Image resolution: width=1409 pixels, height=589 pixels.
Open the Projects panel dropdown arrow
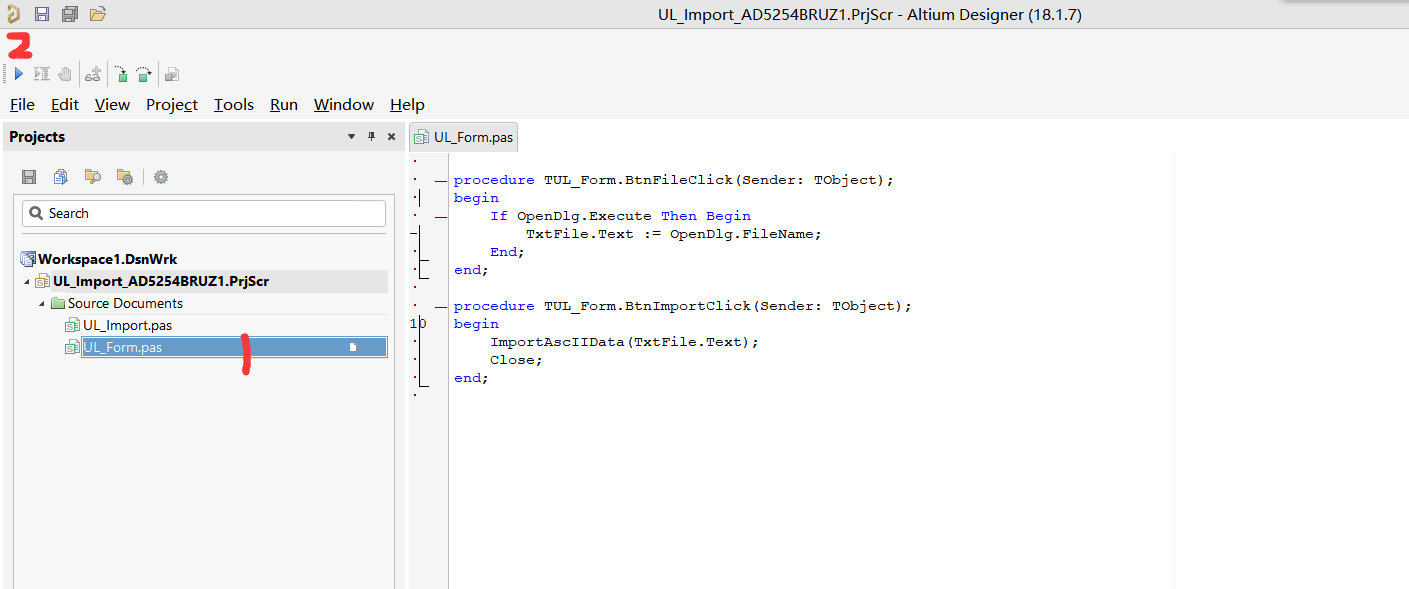(x=351, y=136)
